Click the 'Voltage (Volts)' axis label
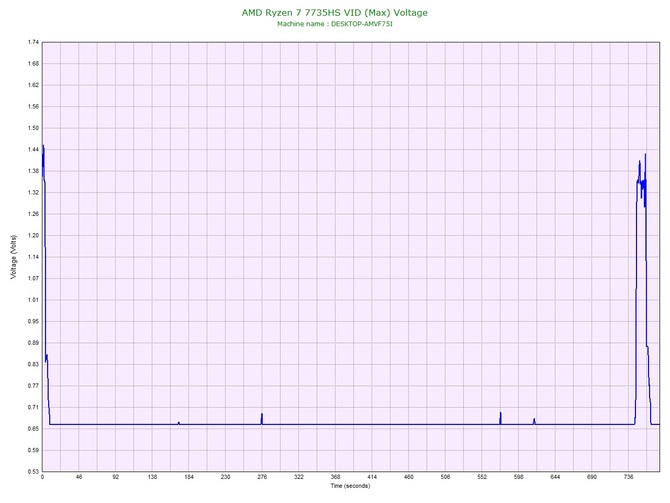Image resolution: width=670 pixels, height=503 pixels. pos(14,257)
